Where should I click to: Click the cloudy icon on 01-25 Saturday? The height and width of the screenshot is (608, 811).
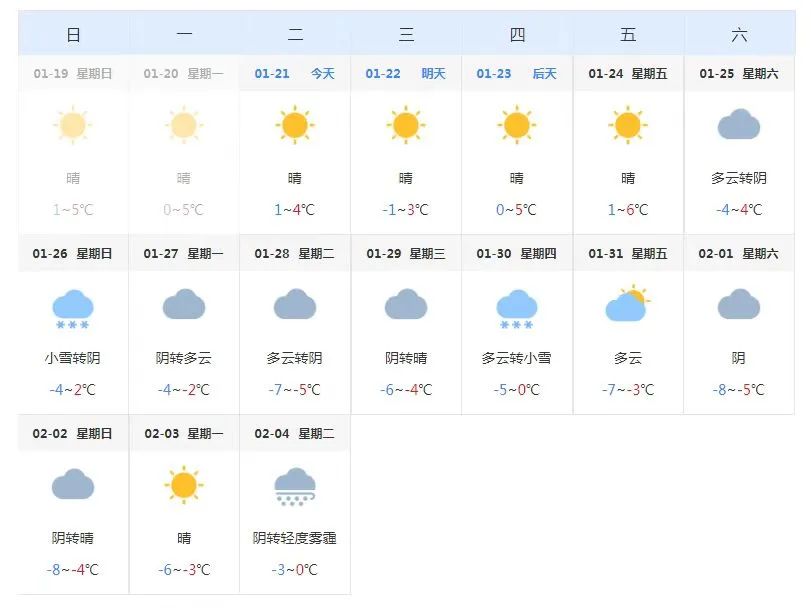[x=739, y=125]
